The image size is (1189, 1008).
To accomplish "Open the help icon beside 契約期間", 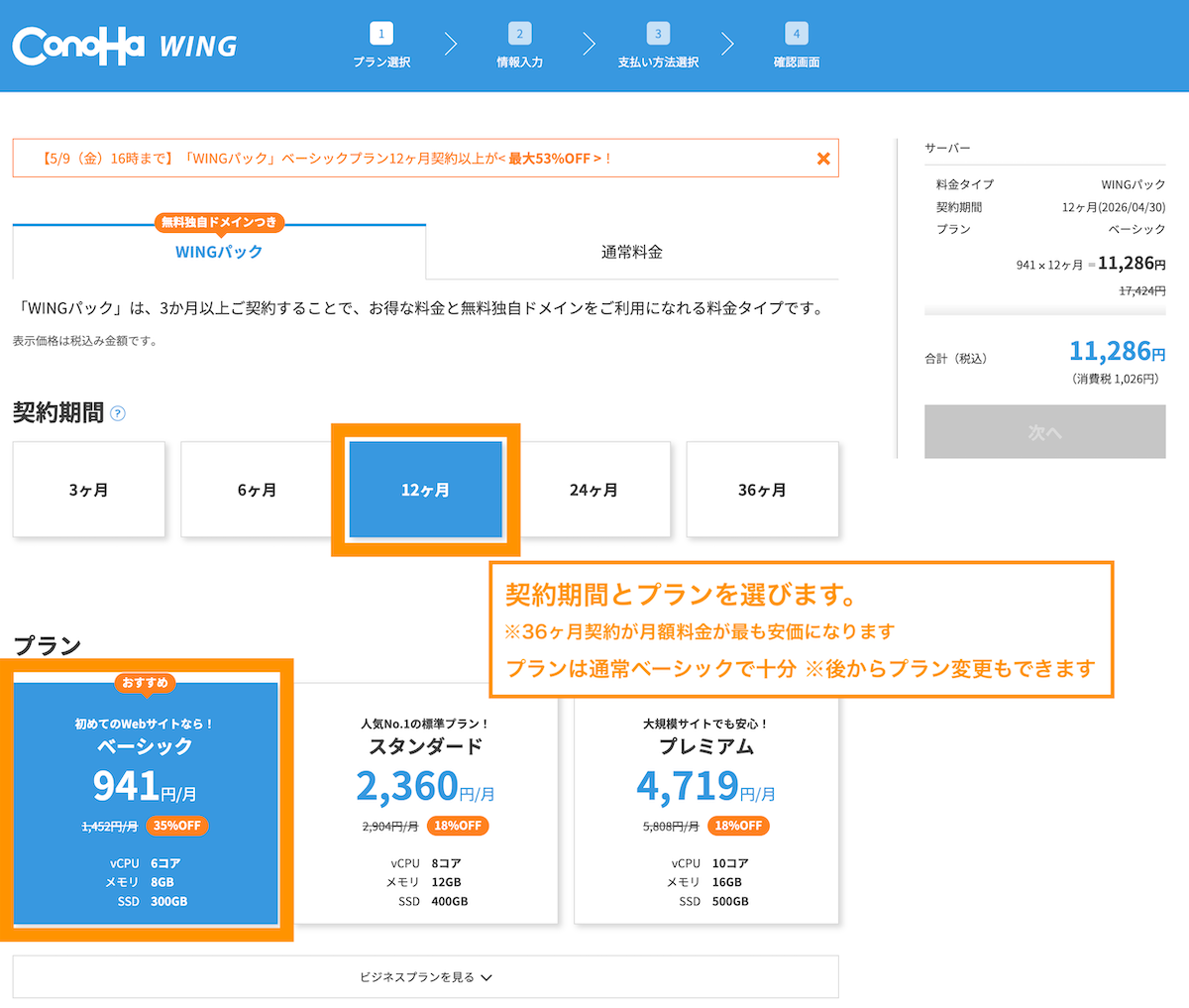I will 118,413.
